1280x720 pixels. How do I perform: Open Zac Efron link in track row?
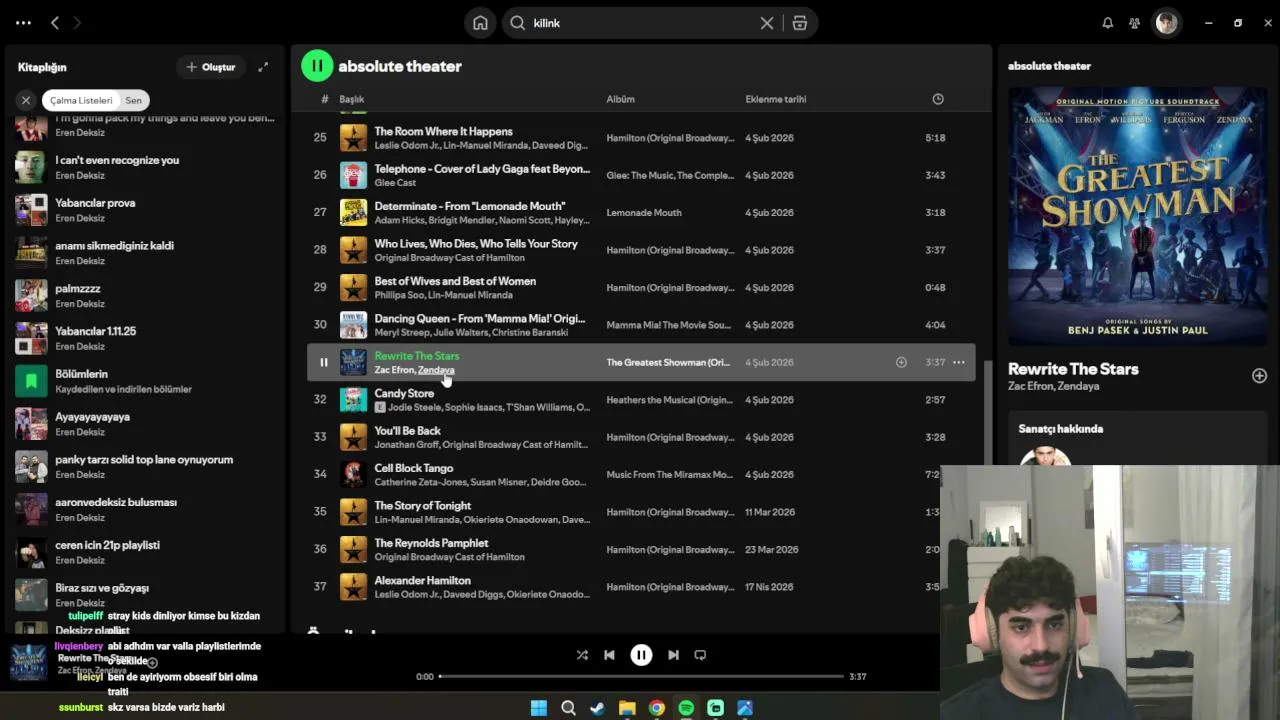click(x=394, y=370)
